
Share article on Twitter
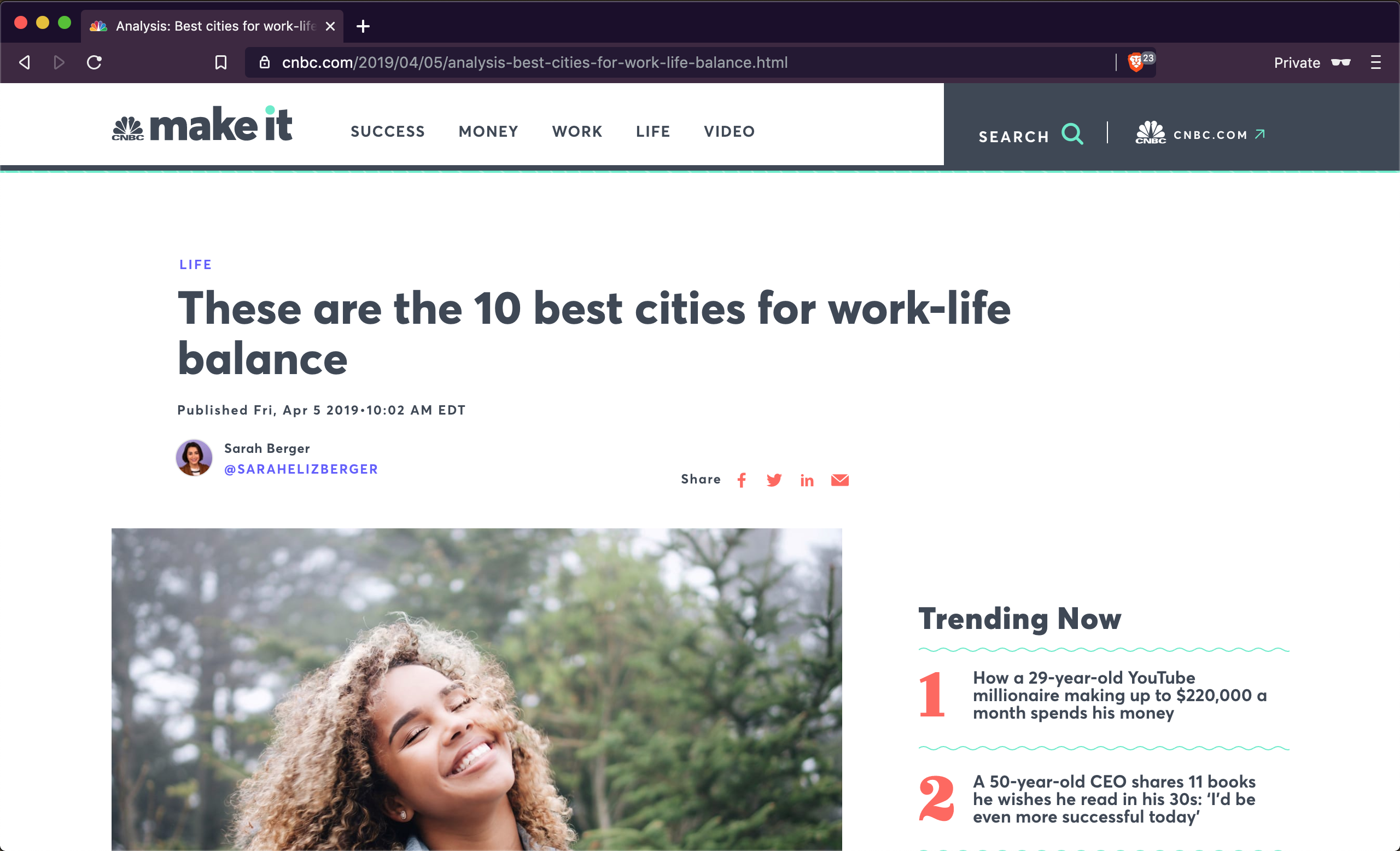tap(774, 480)
